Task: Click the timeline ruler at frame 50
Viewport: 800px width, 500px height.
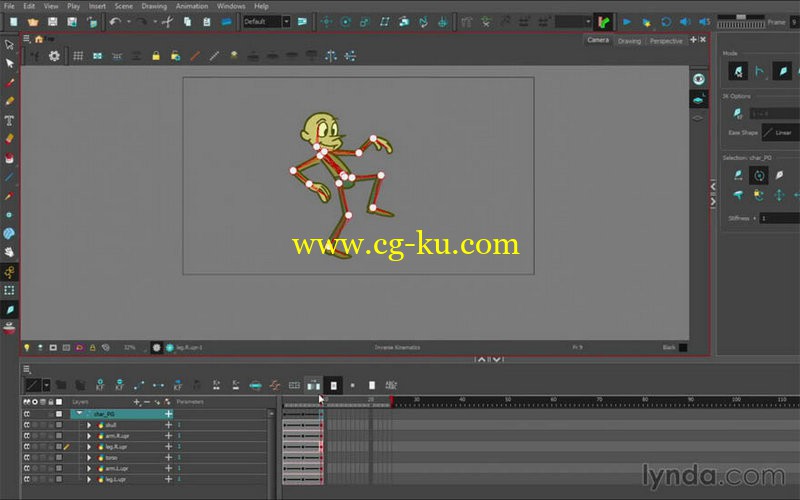Action: pos(508,402)
